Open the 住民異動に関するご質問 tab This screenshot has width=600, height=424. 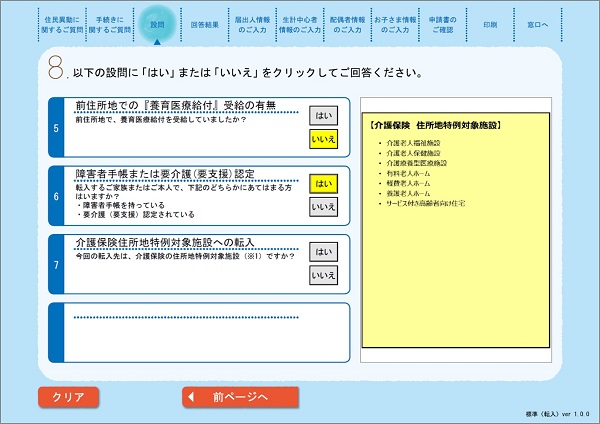[x=62, y=24]
